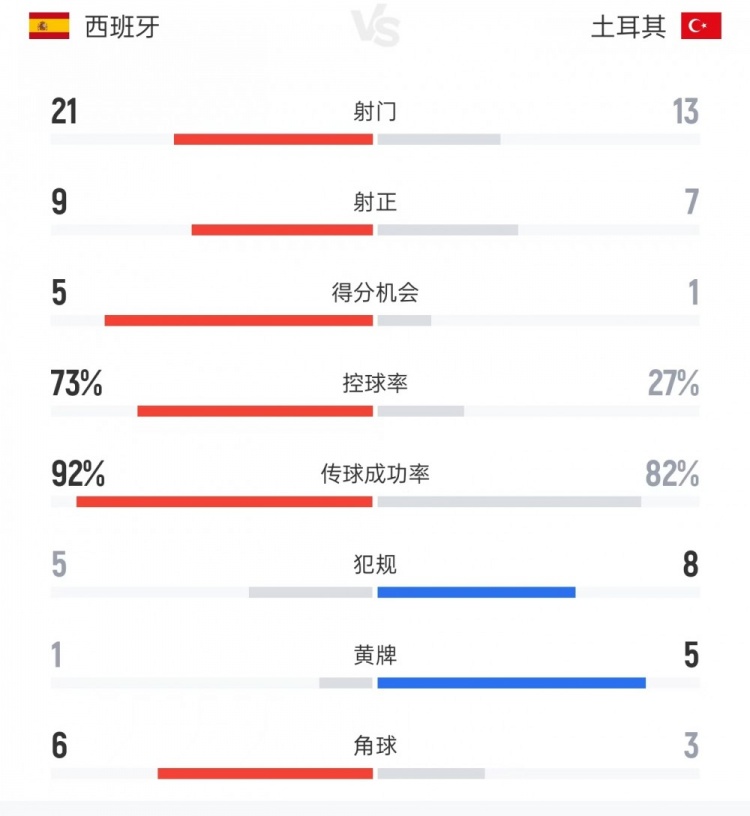Click Turkey's blue 黄牌 bar
Screen dimensions: 750x816
pyautogui.click(x=511, y=683)
